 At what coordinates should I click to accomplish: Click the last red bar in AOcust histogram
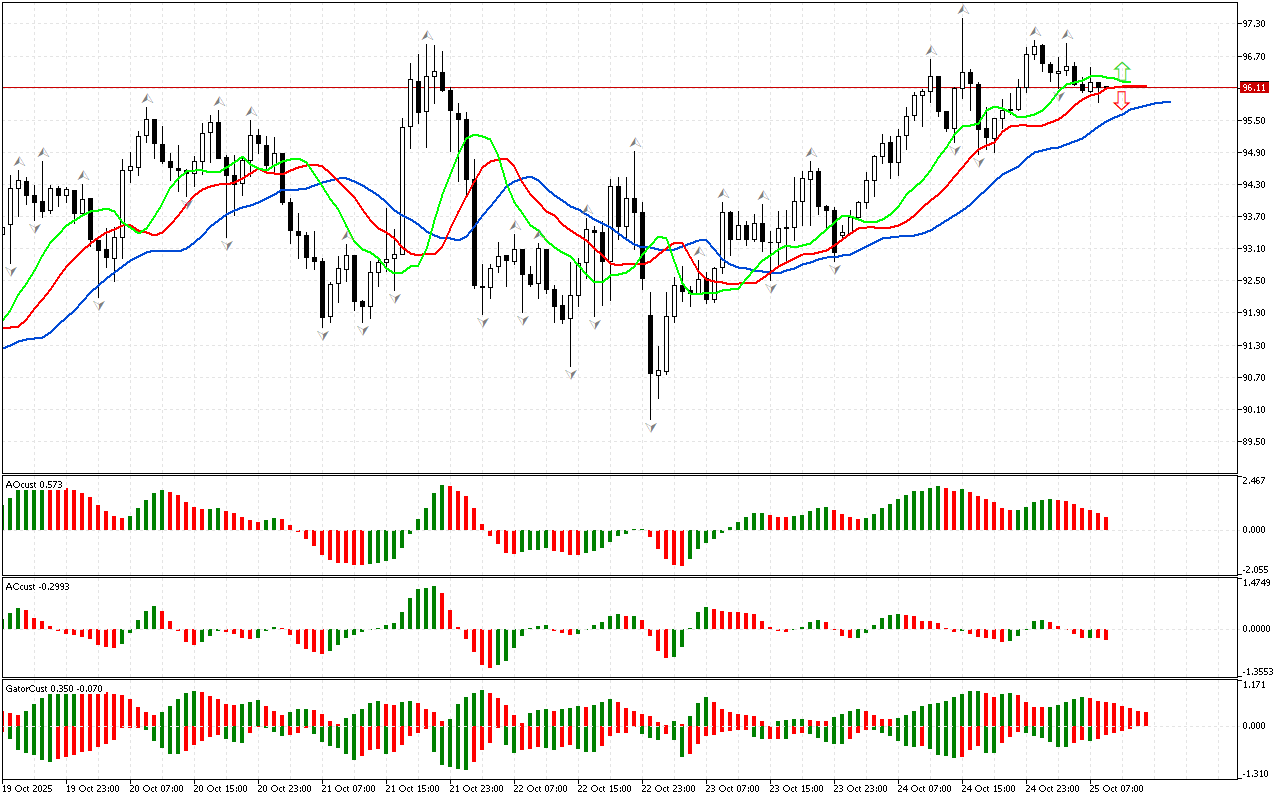pyautogui.click(x=1106, y=522)
